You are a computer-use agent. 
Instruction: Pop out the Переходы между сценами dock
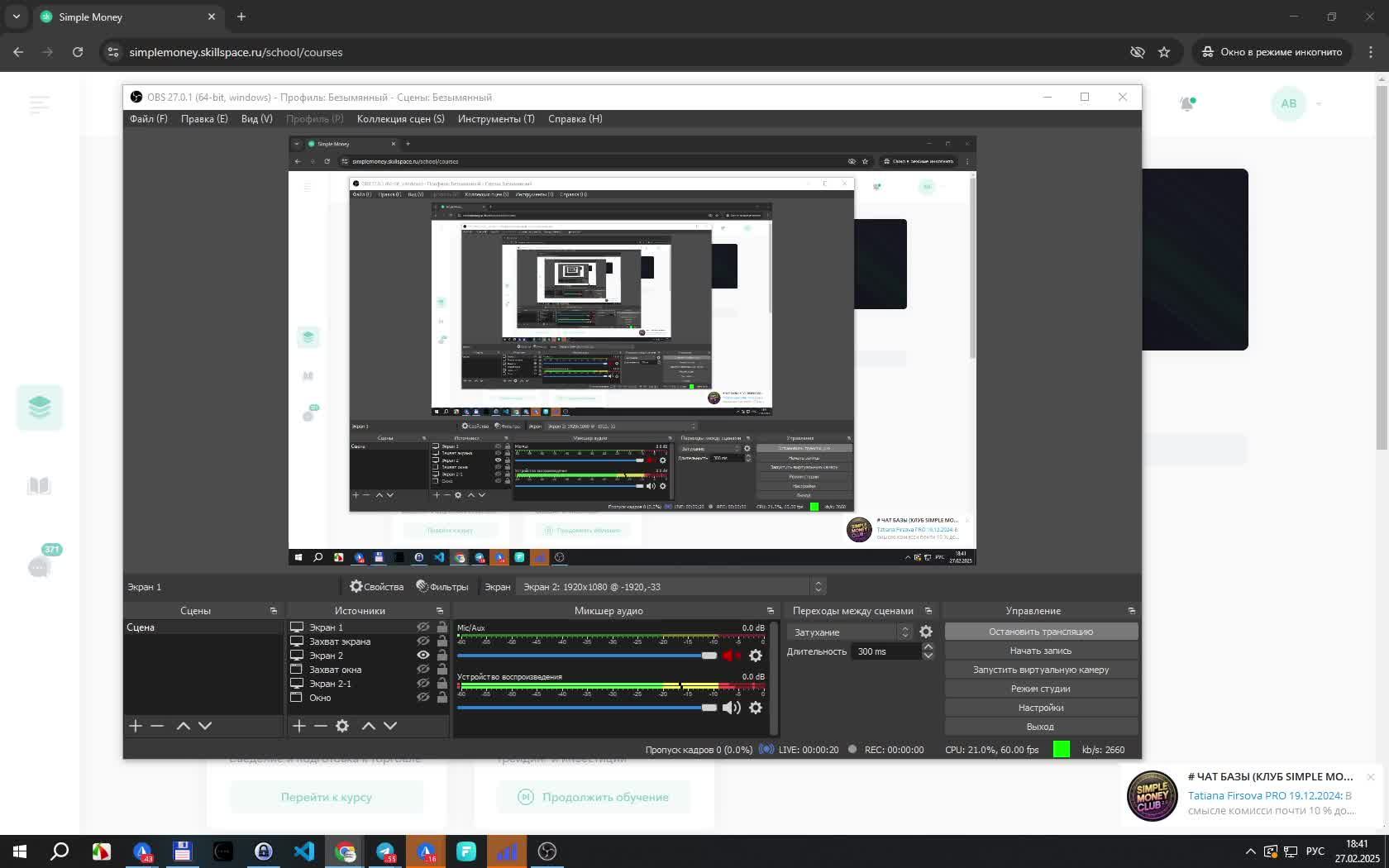click(x=928, y=611)
